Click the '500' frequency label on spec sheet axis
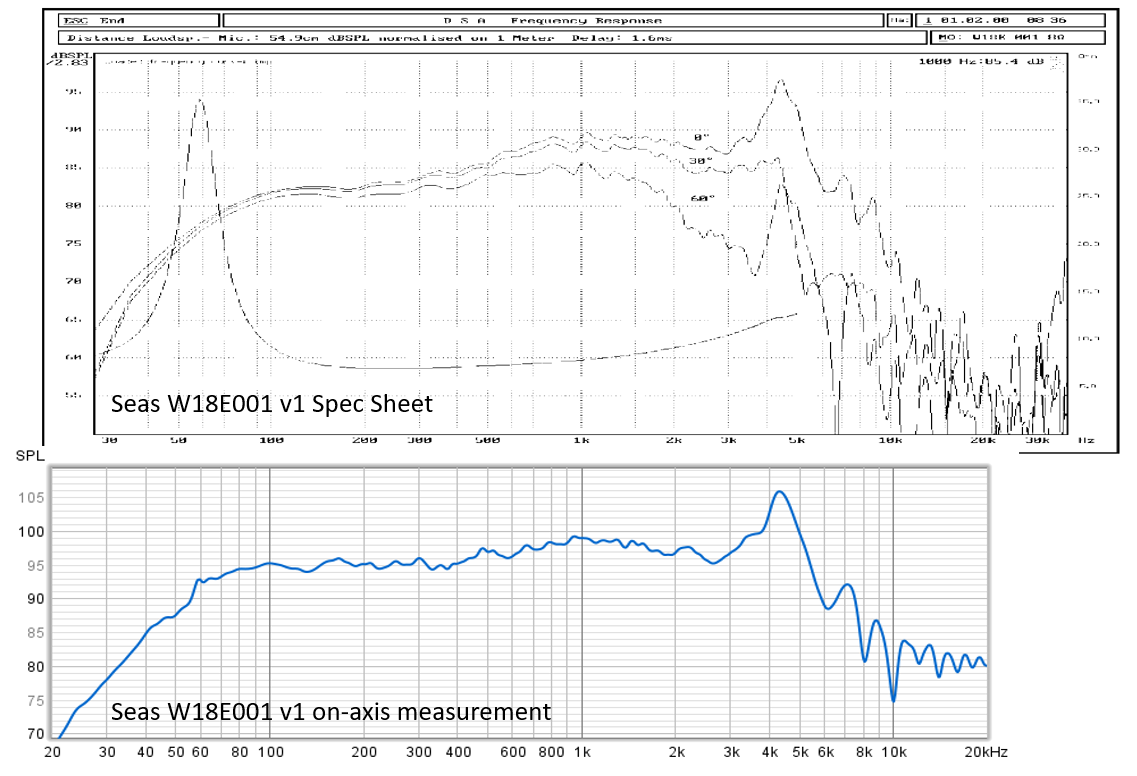 (487, 440)
